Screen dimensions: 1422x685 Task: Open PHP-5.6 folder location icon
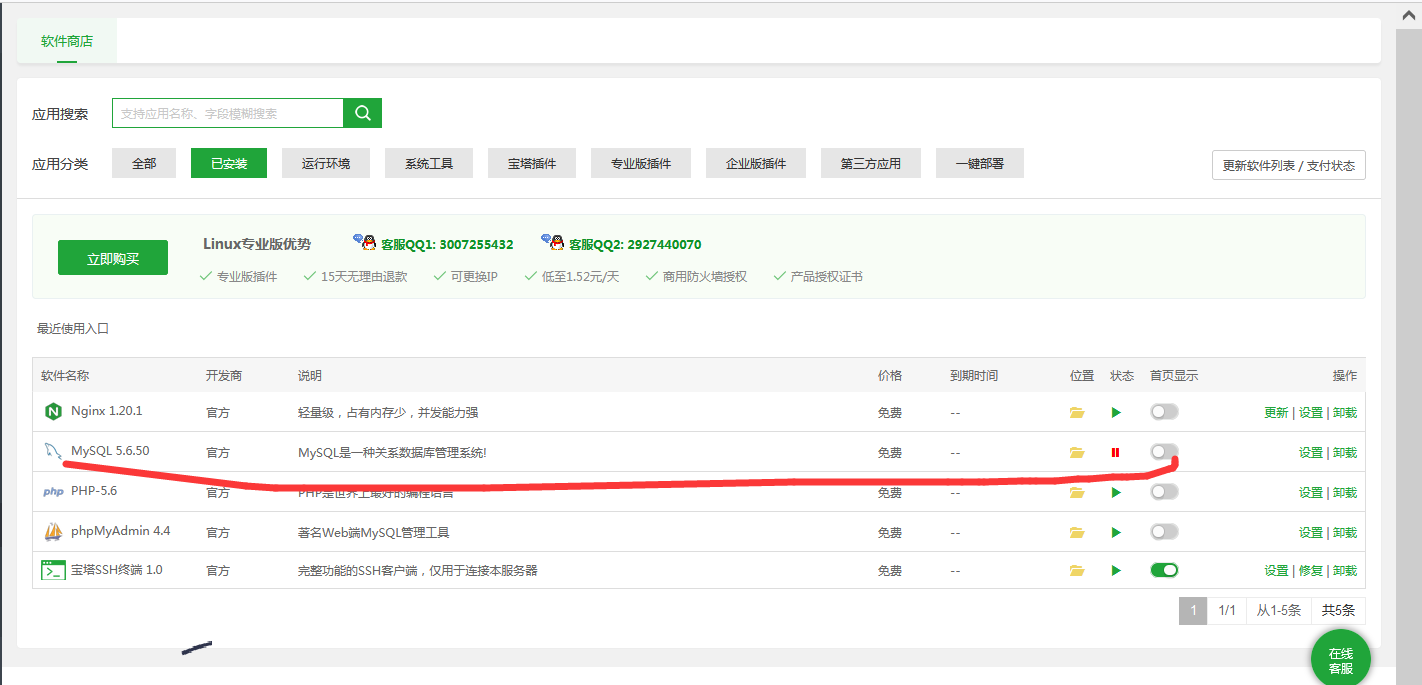click(x=1077, y=492)
